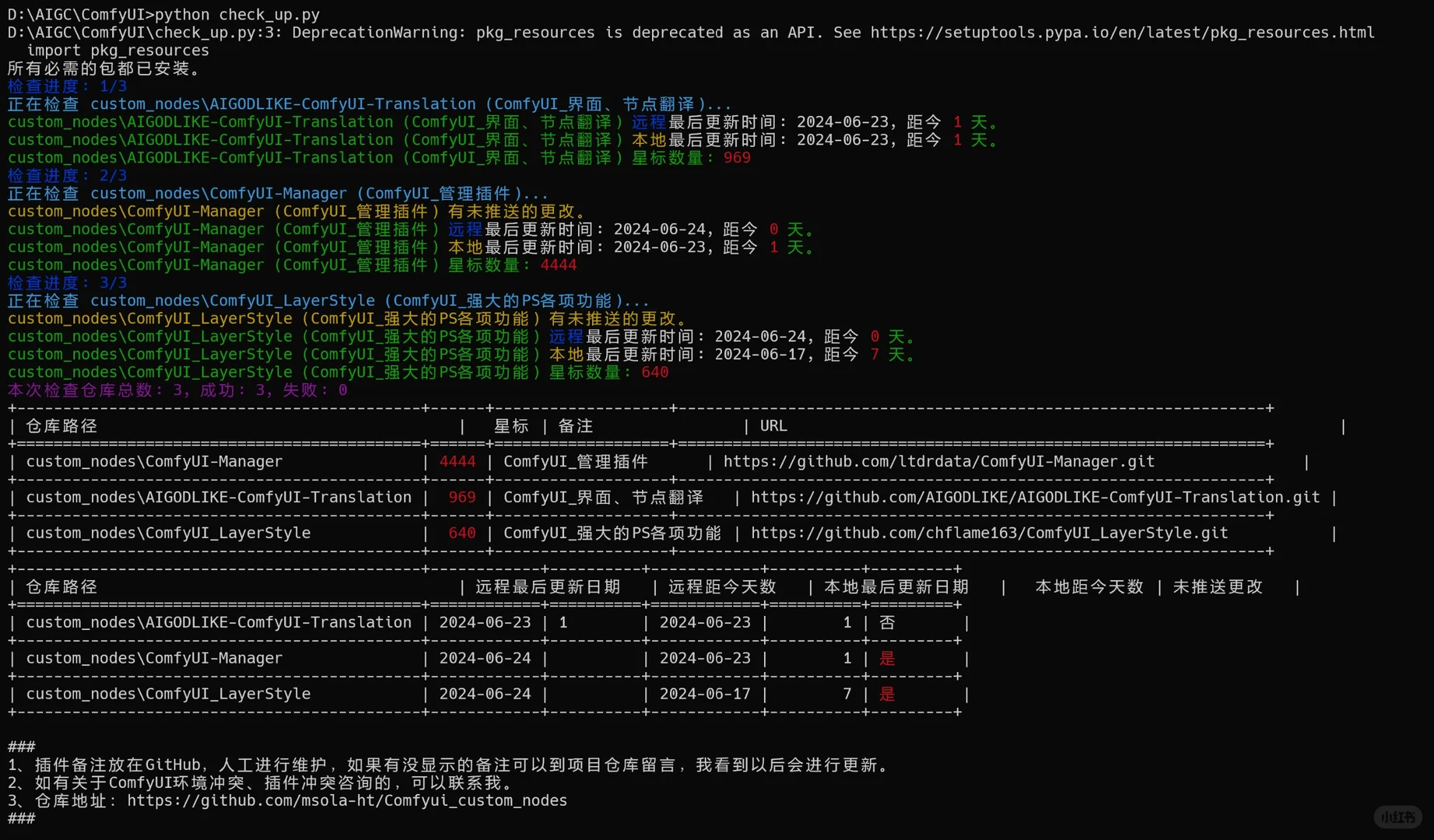Click the 否 flag for AIGODLIKE-ComfyUI-Translation
The image size is (1434, 840).
click(x=886, y=622)
